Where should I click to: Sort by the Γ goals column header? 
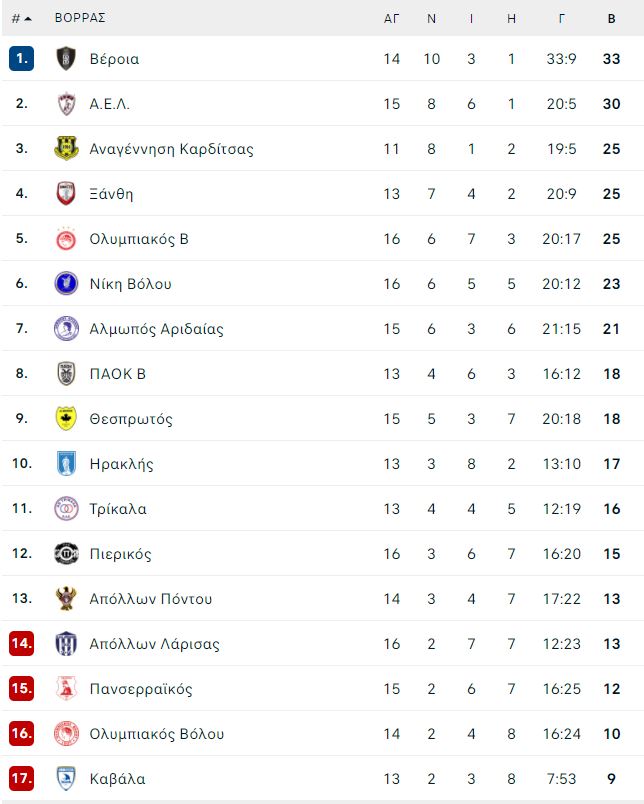point(561,18)
